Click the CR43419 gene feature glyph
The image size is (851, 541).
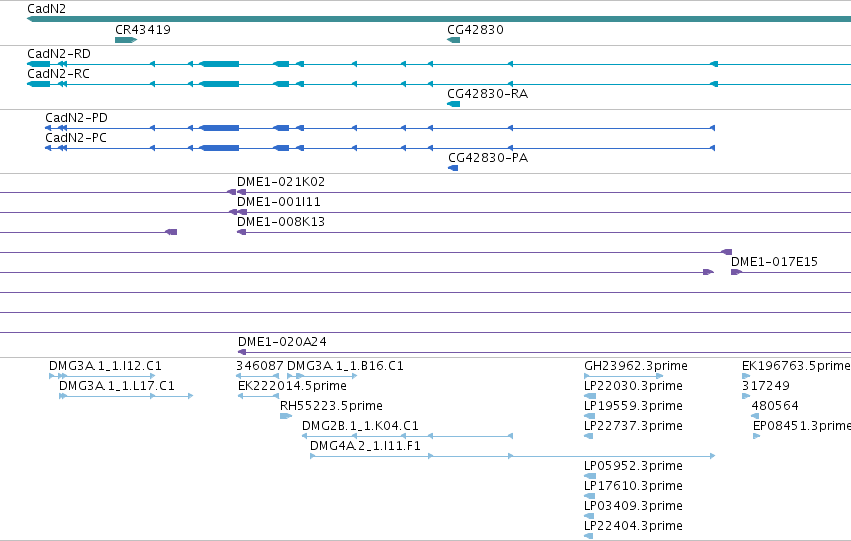126,40
